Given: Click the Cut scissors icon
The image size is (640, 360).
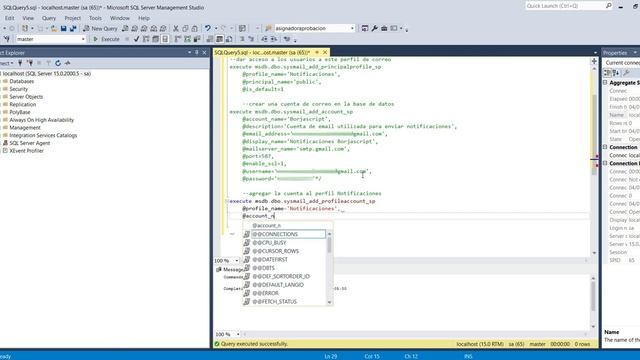Looking at the screenshot, I should coord(176,28).
